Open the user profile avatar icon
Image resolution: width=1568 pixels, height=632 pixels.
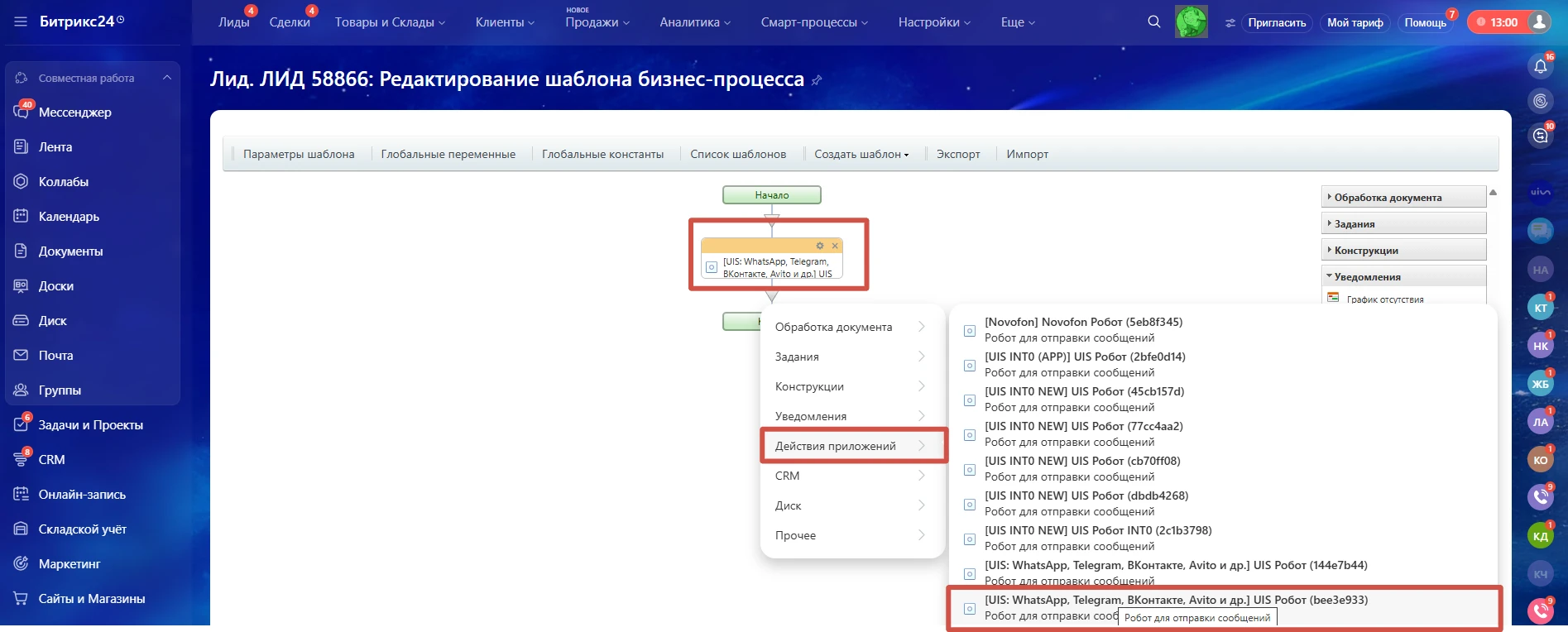point(1539,22)
